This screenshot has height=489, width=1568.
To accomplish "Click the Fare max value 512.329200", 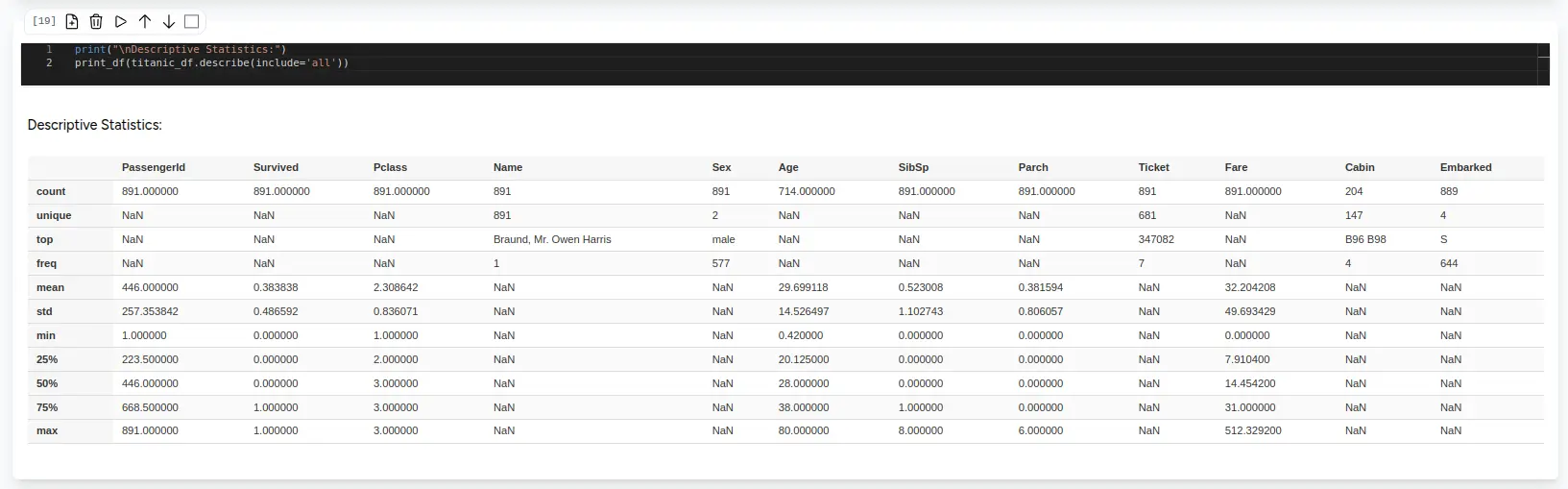I will tap(1253, 430).
